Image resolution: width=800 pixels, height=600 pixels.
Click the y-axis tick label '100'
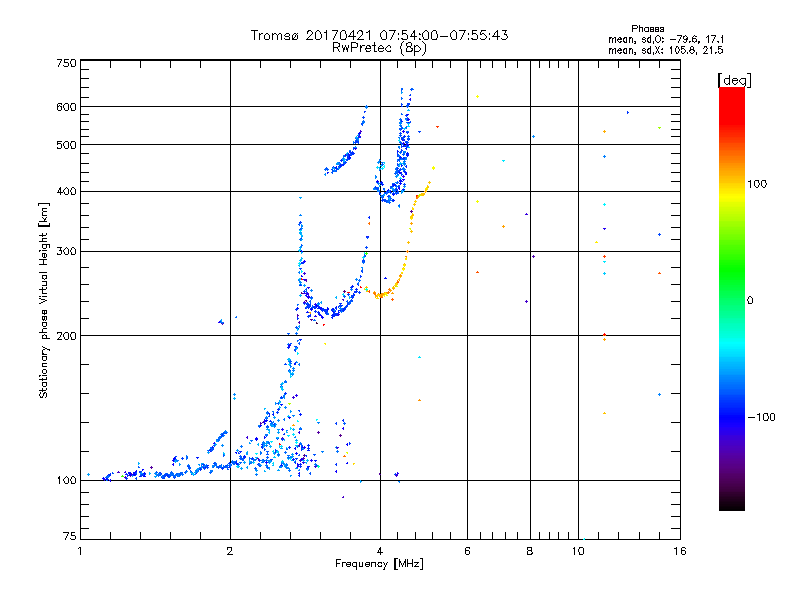pyautogui.click(x=66, y=480)
